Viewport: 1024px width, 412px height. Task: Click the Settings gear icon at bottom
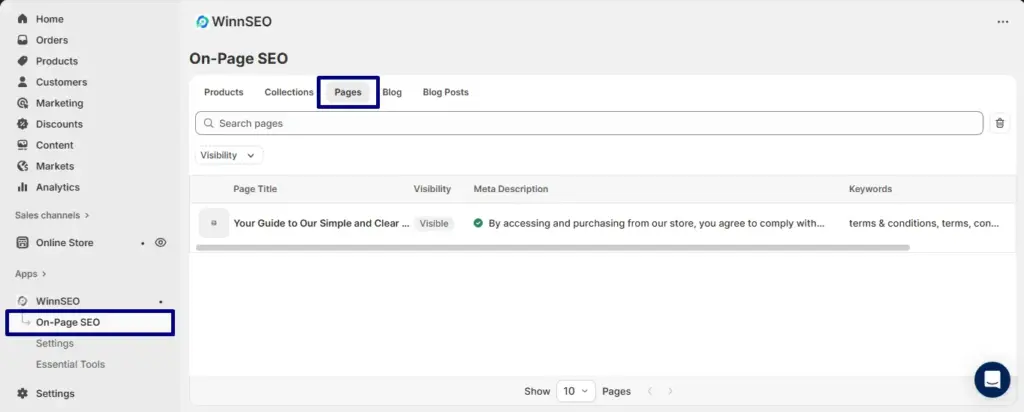[23, 393]
